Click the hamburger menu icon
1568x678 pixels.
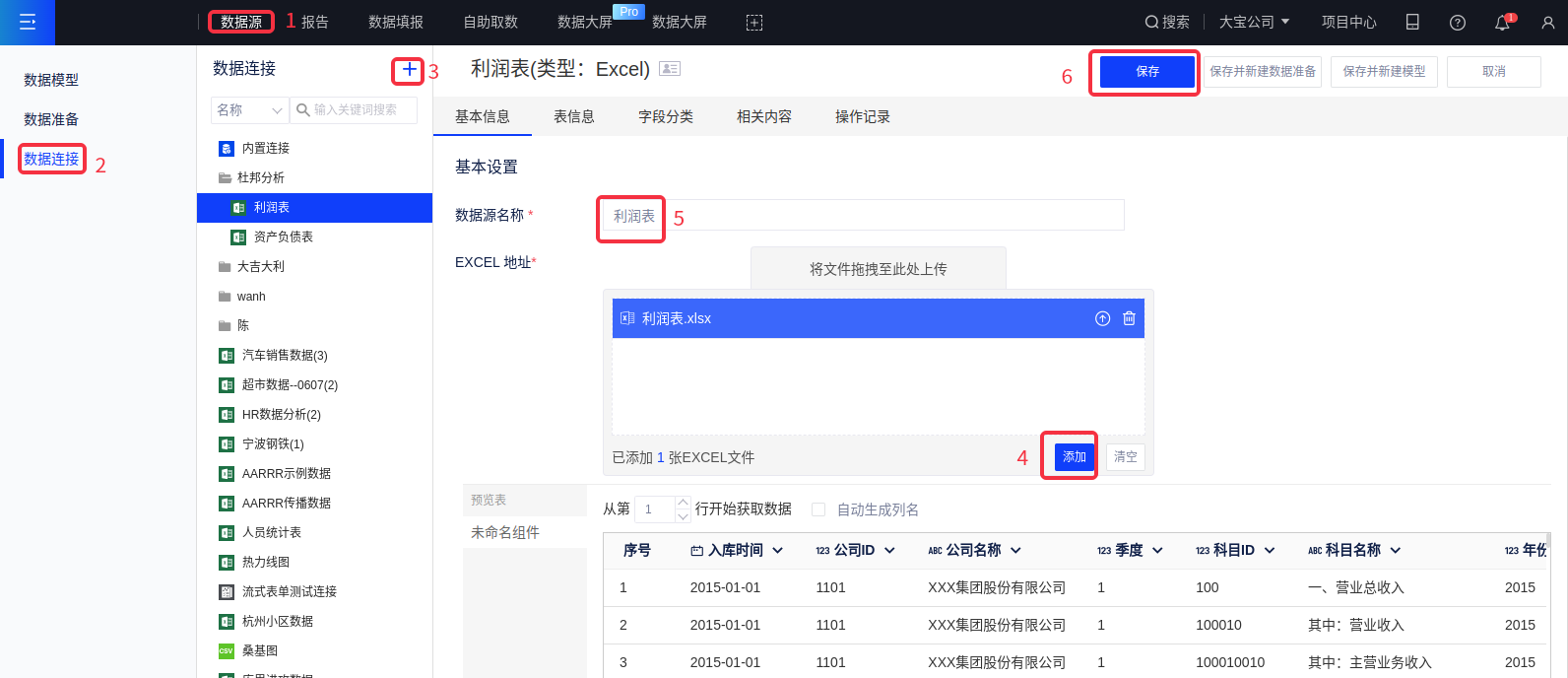pyautogui.click(x=27, y=22)
